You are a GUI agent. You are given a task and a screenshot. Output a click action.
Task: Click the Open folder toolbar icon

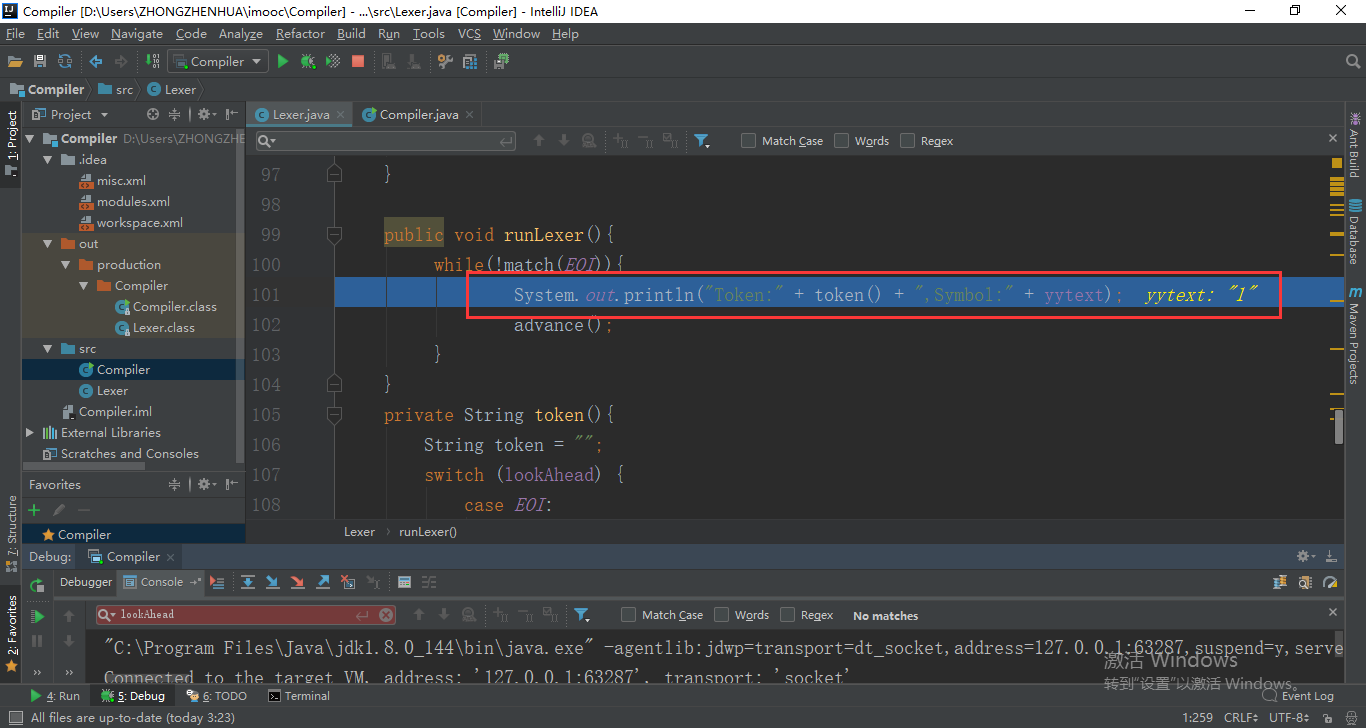(15, 61)
